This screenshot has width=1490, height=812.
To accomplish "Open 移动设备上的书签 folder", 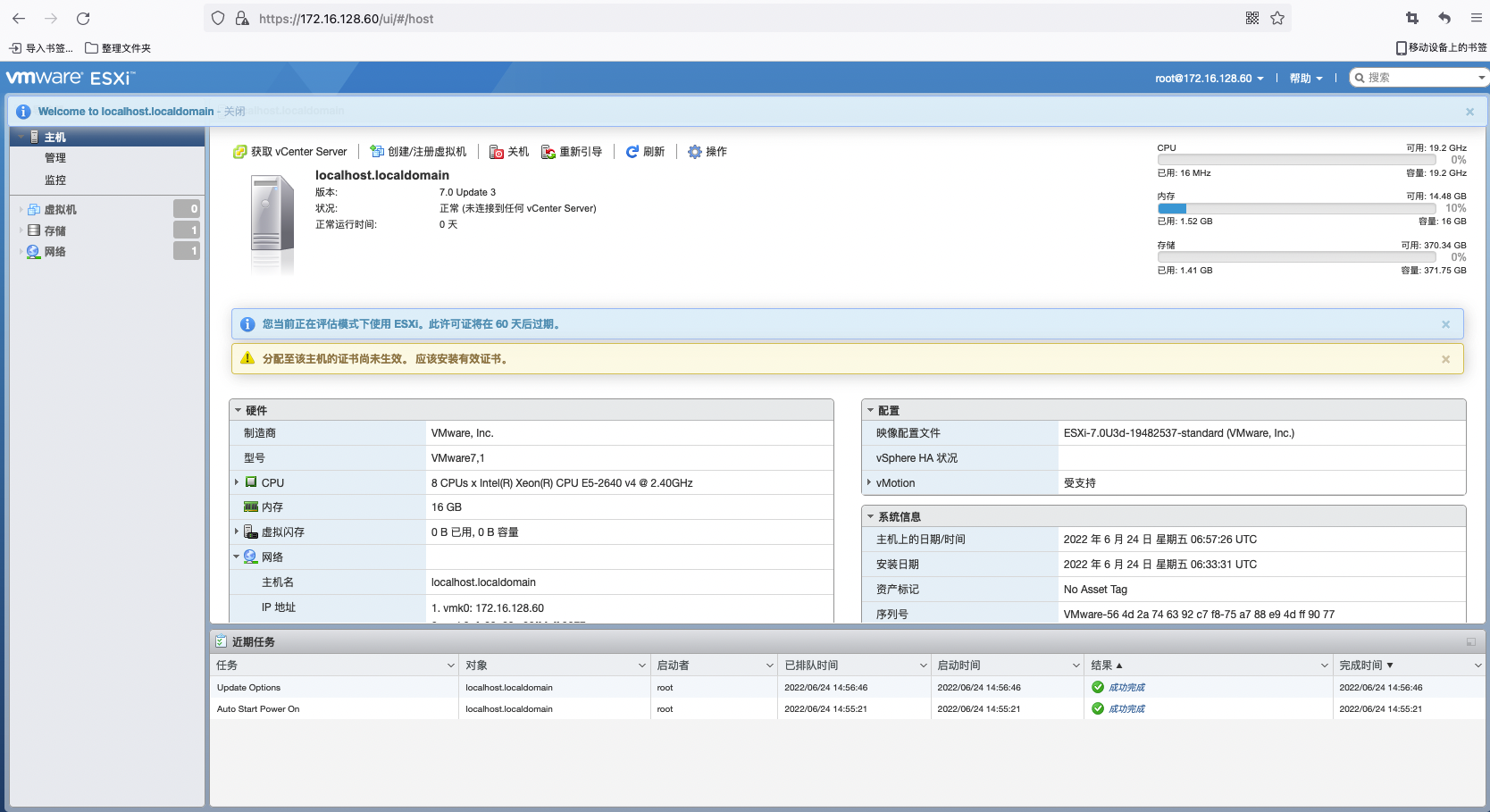I will pyautogui.click(x=1442, y=47).
